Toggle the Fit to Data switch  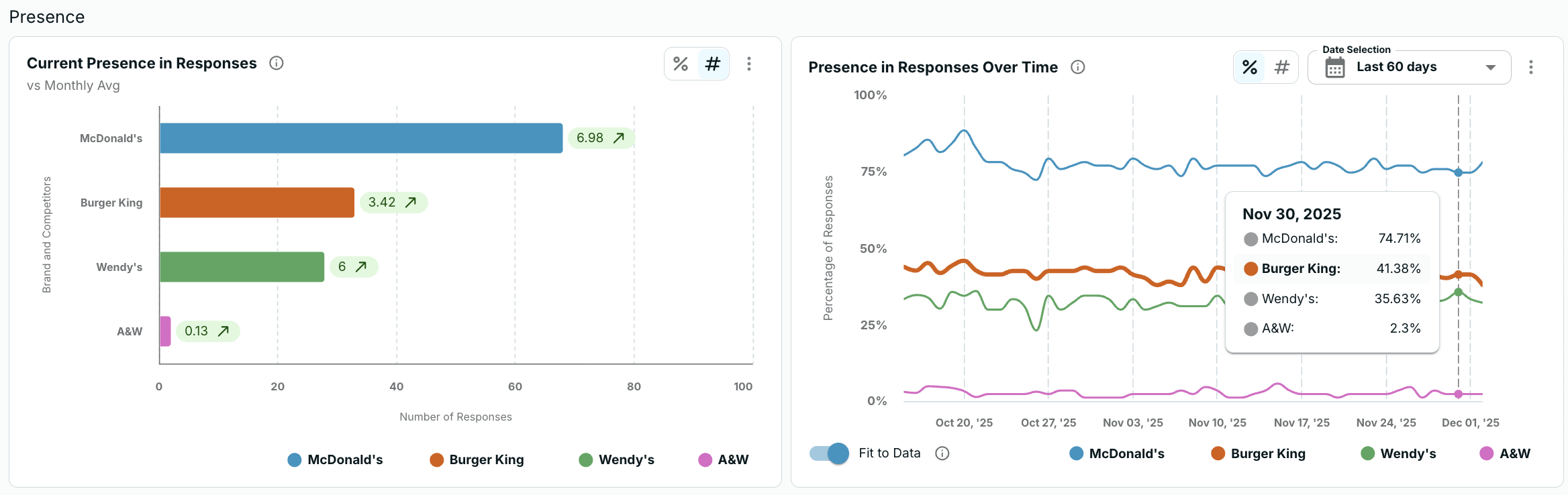[x=830, y=453]
